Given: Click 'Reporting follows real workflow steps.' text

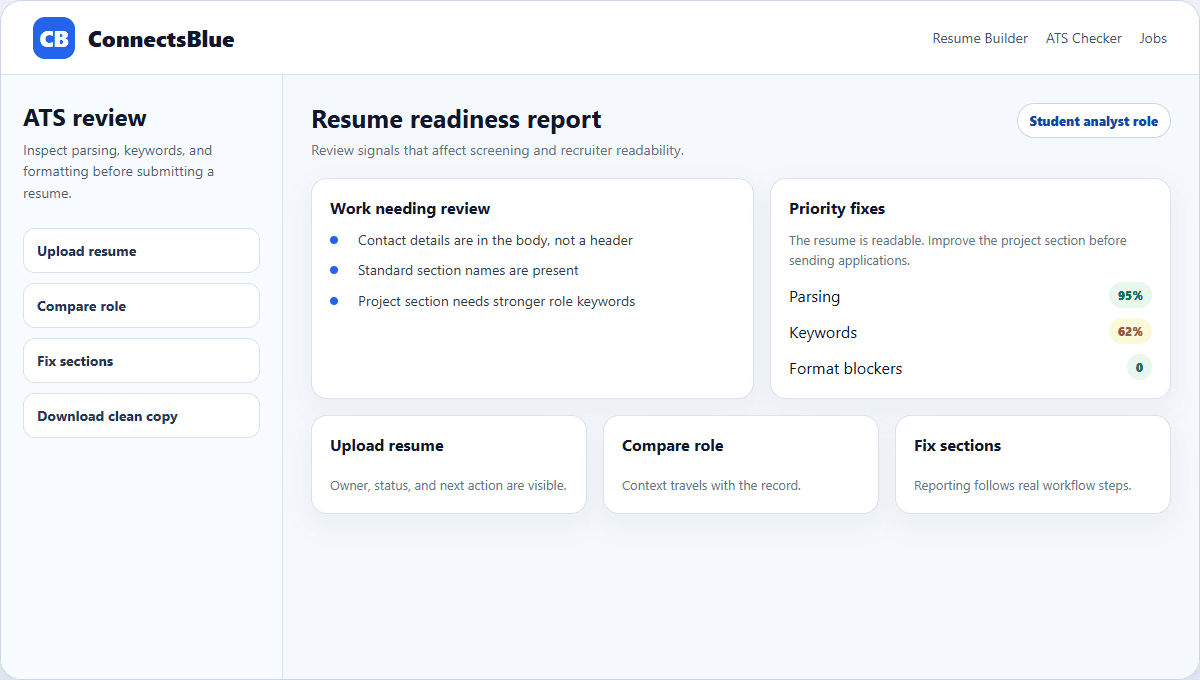Looking at the screenshot, I should point(1022,486).
